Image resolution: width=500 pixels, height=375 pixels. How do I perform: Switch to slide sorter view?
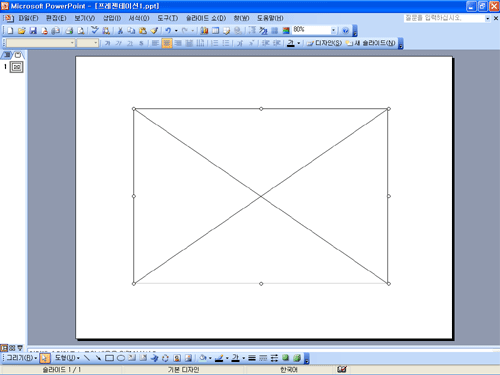(12, 348)
